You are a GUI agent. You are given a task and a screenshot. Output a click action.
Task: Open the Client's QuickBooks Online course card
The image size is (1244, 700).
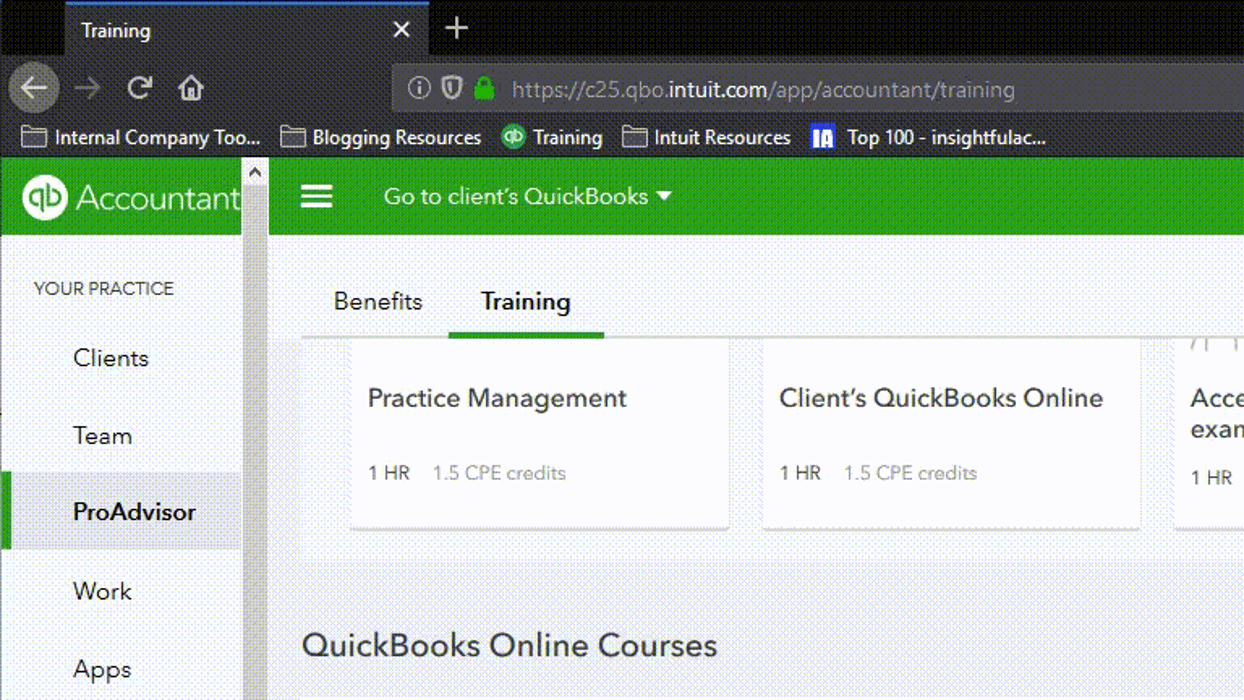951,434
